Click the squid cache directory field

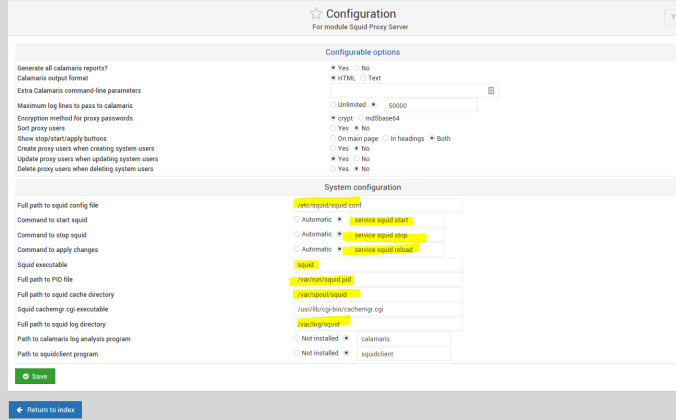[x=378, y=295]
